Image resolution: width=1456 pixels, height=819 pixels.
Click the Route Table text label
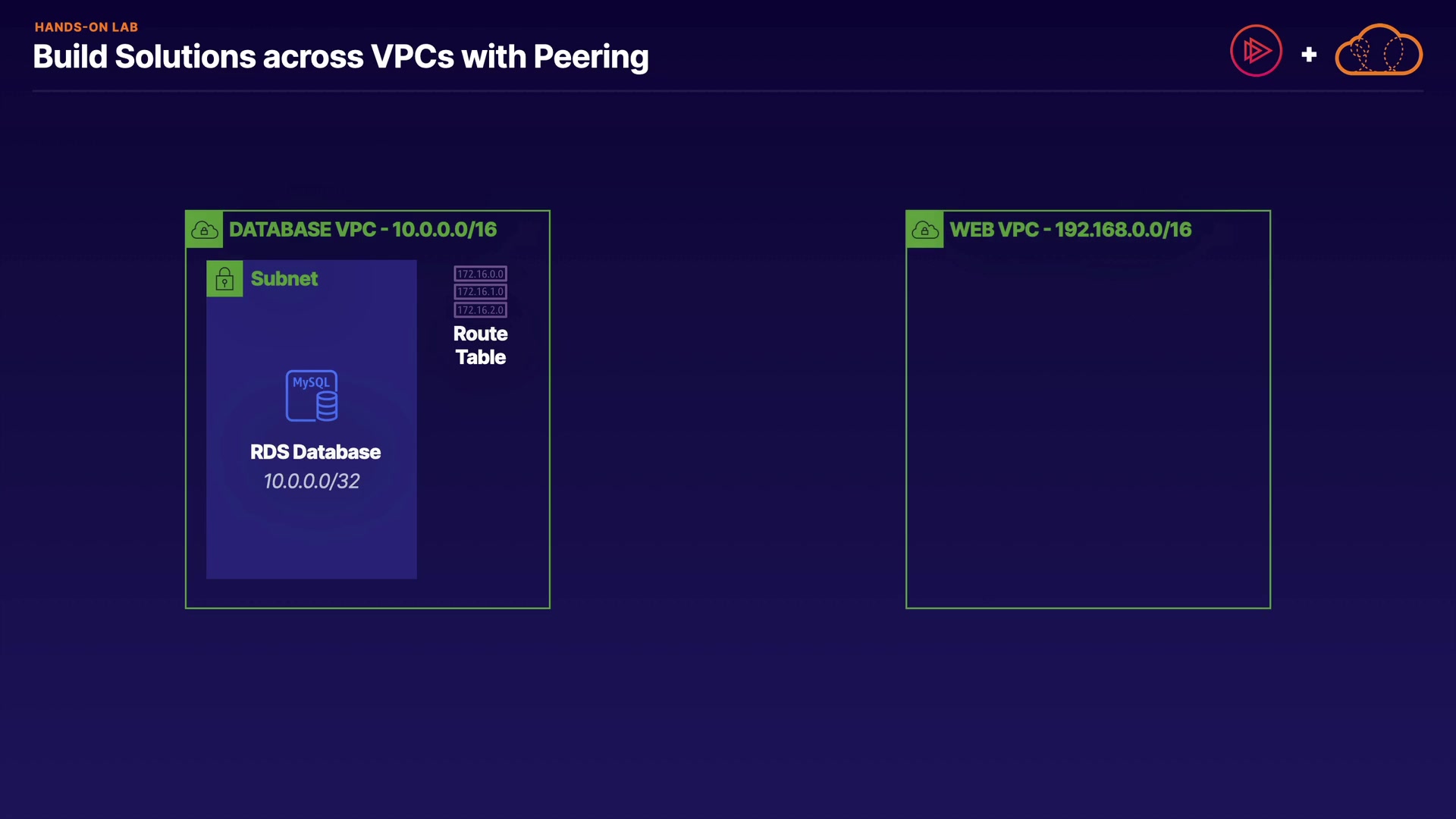480,345
